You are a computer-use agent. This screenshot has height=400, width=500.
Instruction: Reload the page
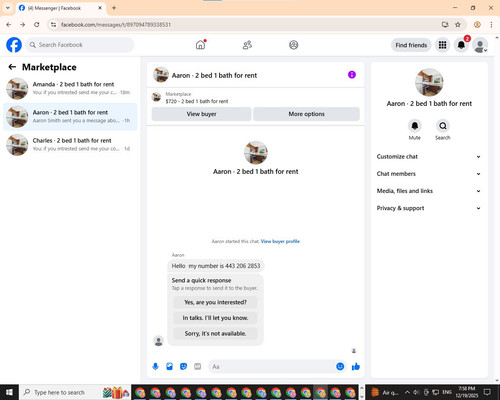coord(37,25)
